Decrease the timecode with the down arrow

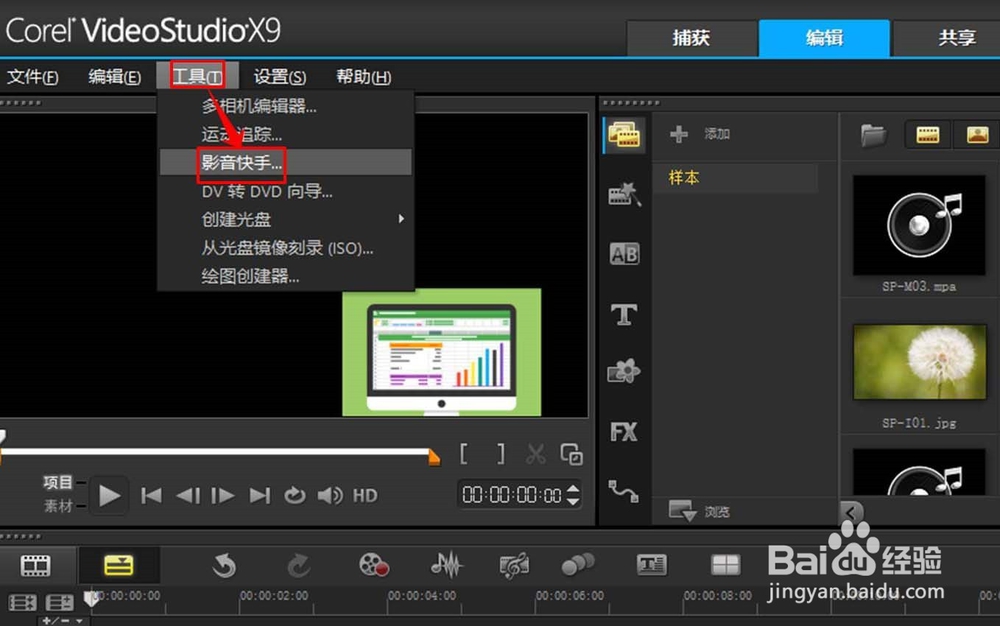[x=573, y=502]
